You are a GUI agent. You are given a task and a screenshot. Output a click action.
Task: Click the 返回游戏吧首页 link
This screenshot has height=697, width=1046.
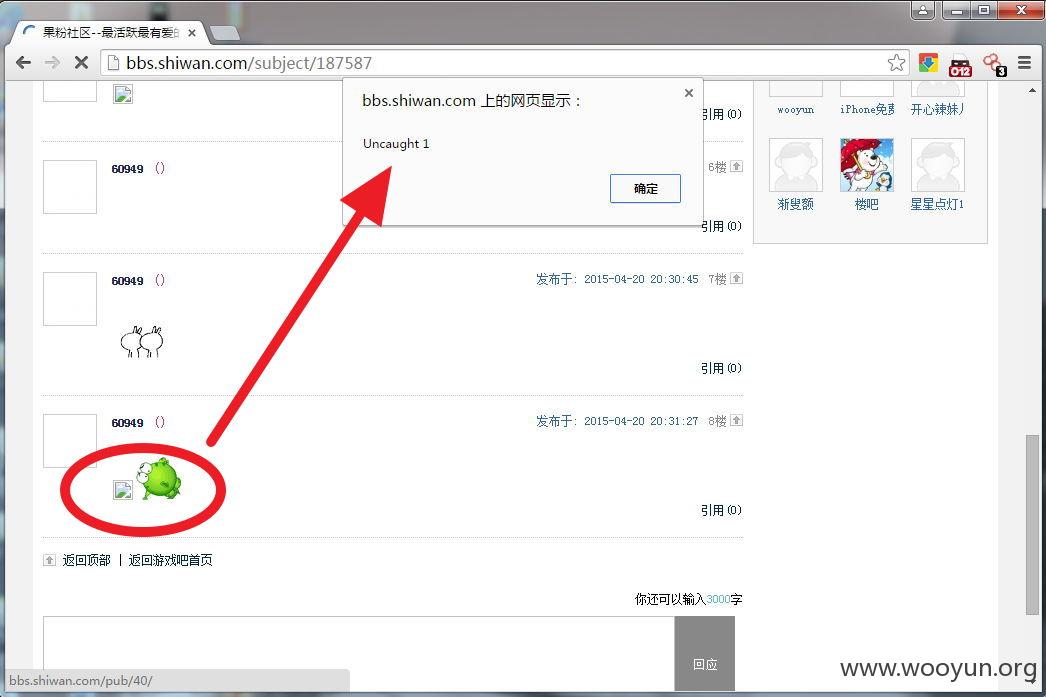click(170, 560)
